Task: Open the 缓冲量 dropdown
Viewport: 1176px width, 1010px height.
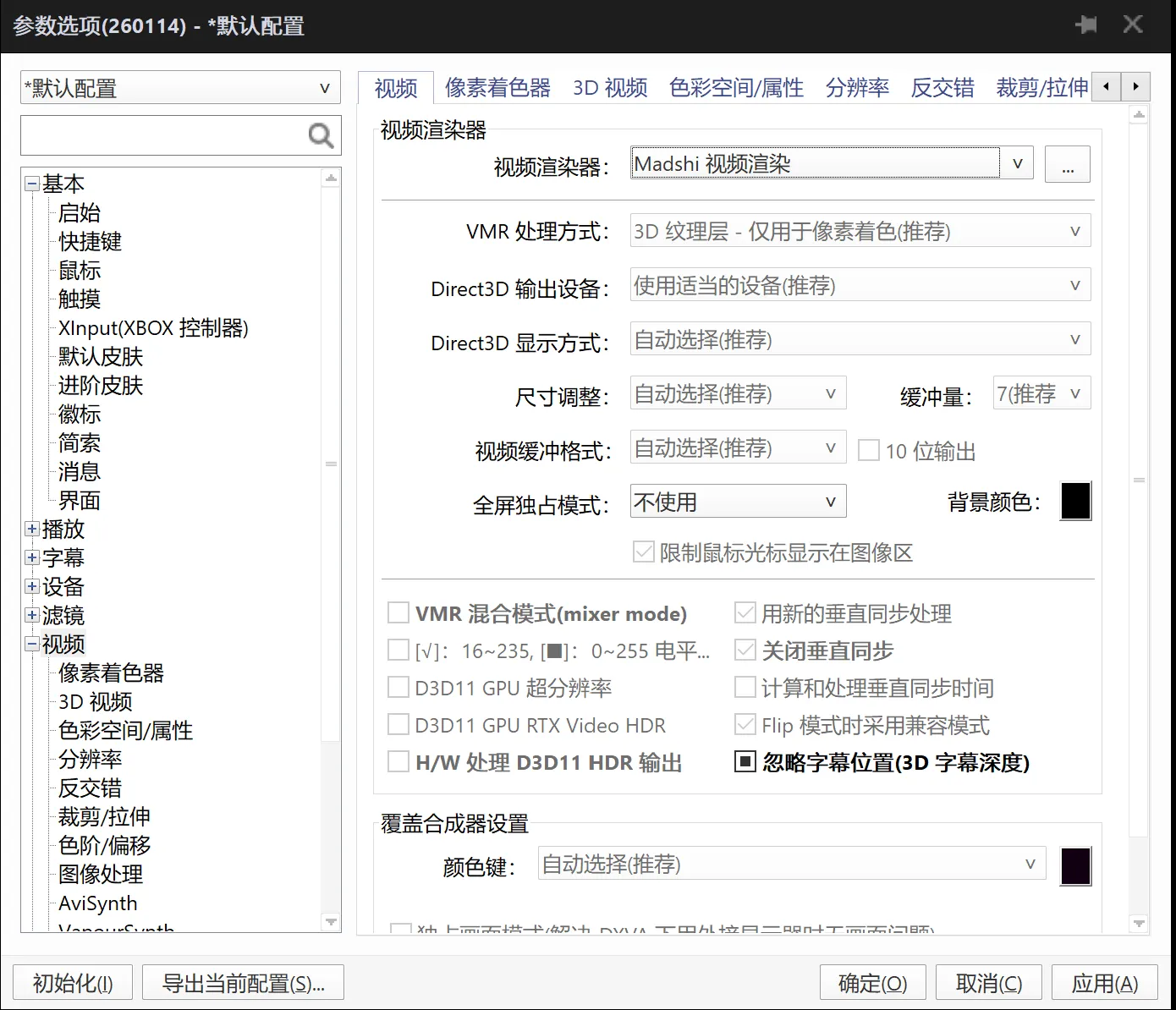Action: [x=1074, y=392]
